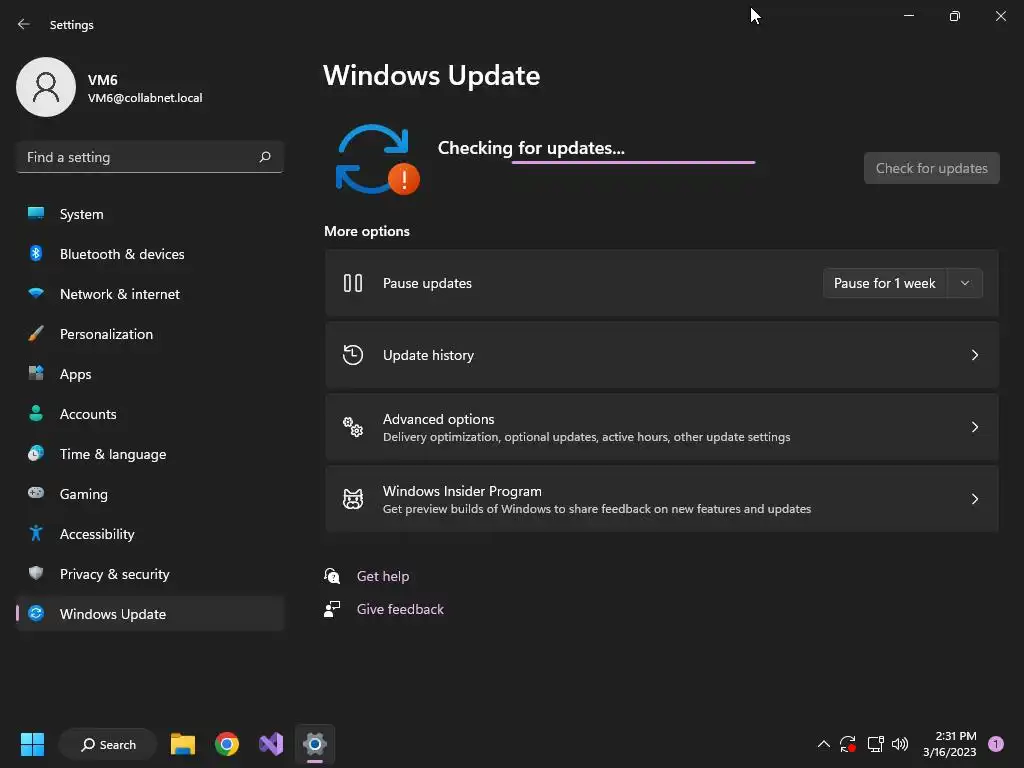The height and width of the screenshot is (768, 1024).
Task: Click the VM6@collabnet.local account email
Action: tap(145, 98)
